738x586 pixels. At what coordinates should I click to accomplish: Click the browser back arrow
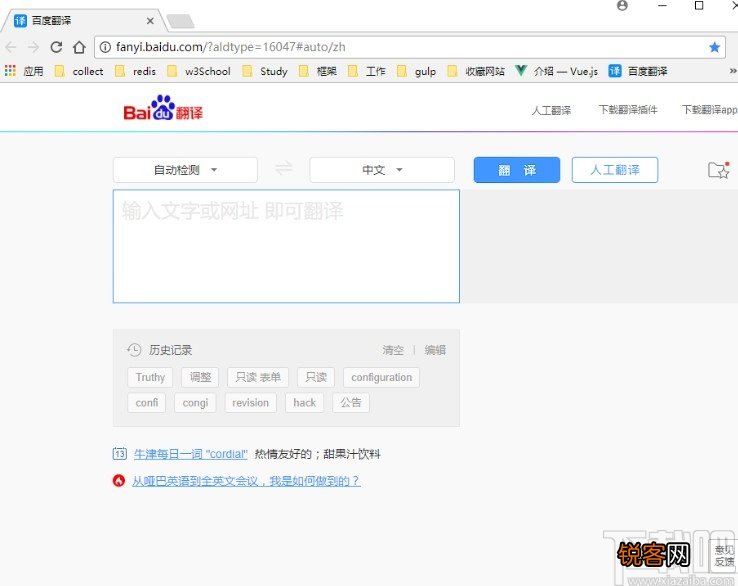click(x=10, y=47)
